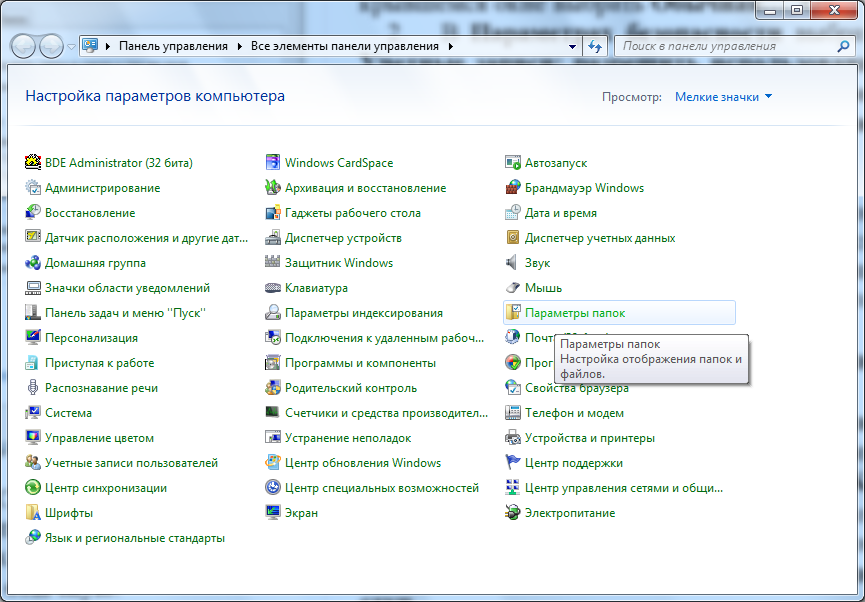The width and height of the screenshot is (865, 602).
Task: Open Устройства и принтеры icon
Action: (512, 438)
